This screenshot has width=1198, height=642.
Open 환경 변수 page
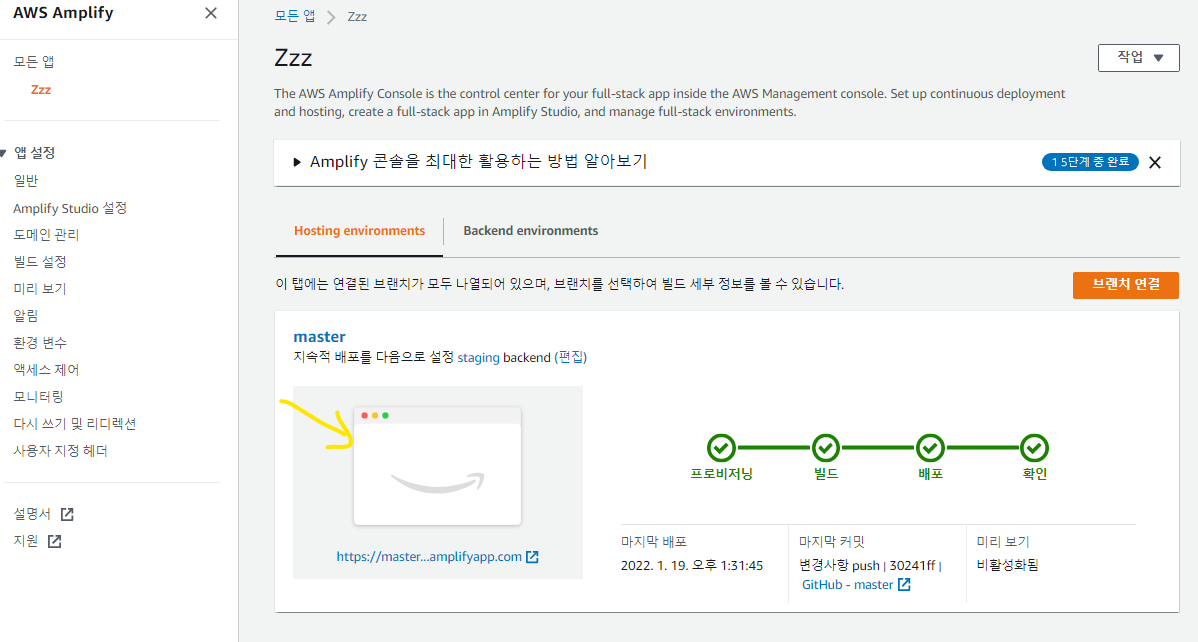coord(40,342)
